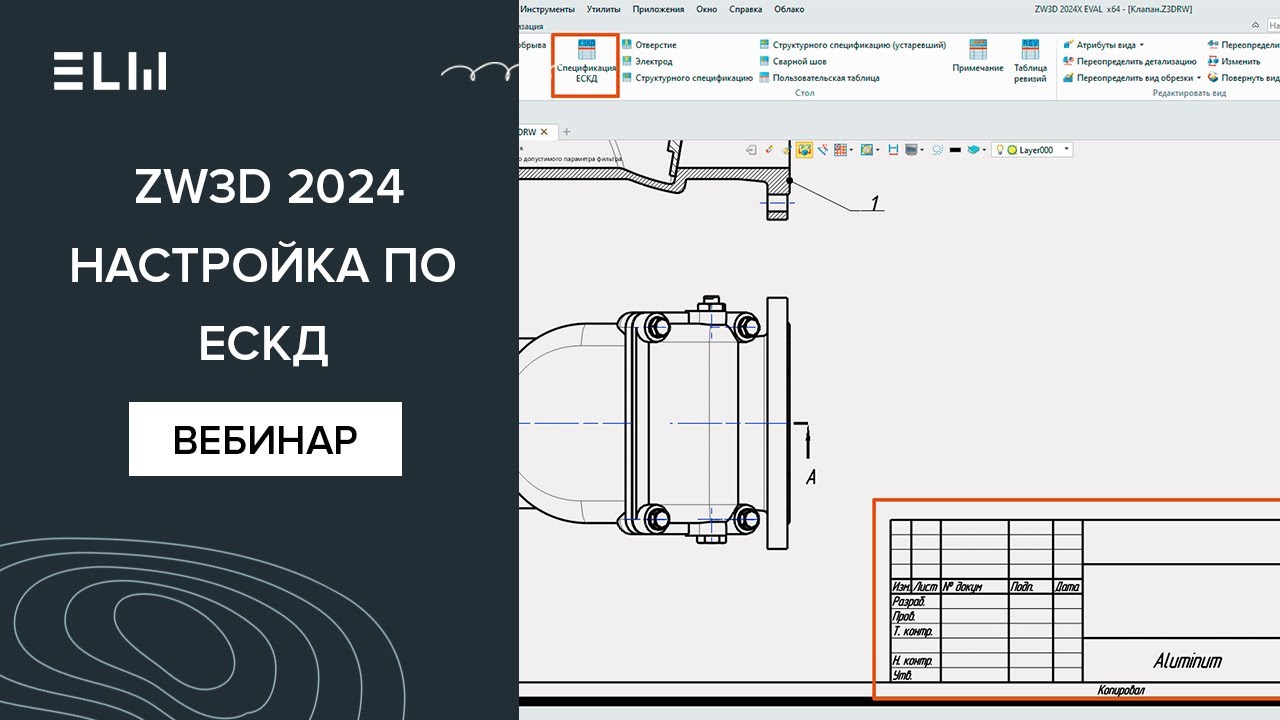Click the green circle view icon
This screenshot has height=720, width=1280.
[x=867, y=150]
